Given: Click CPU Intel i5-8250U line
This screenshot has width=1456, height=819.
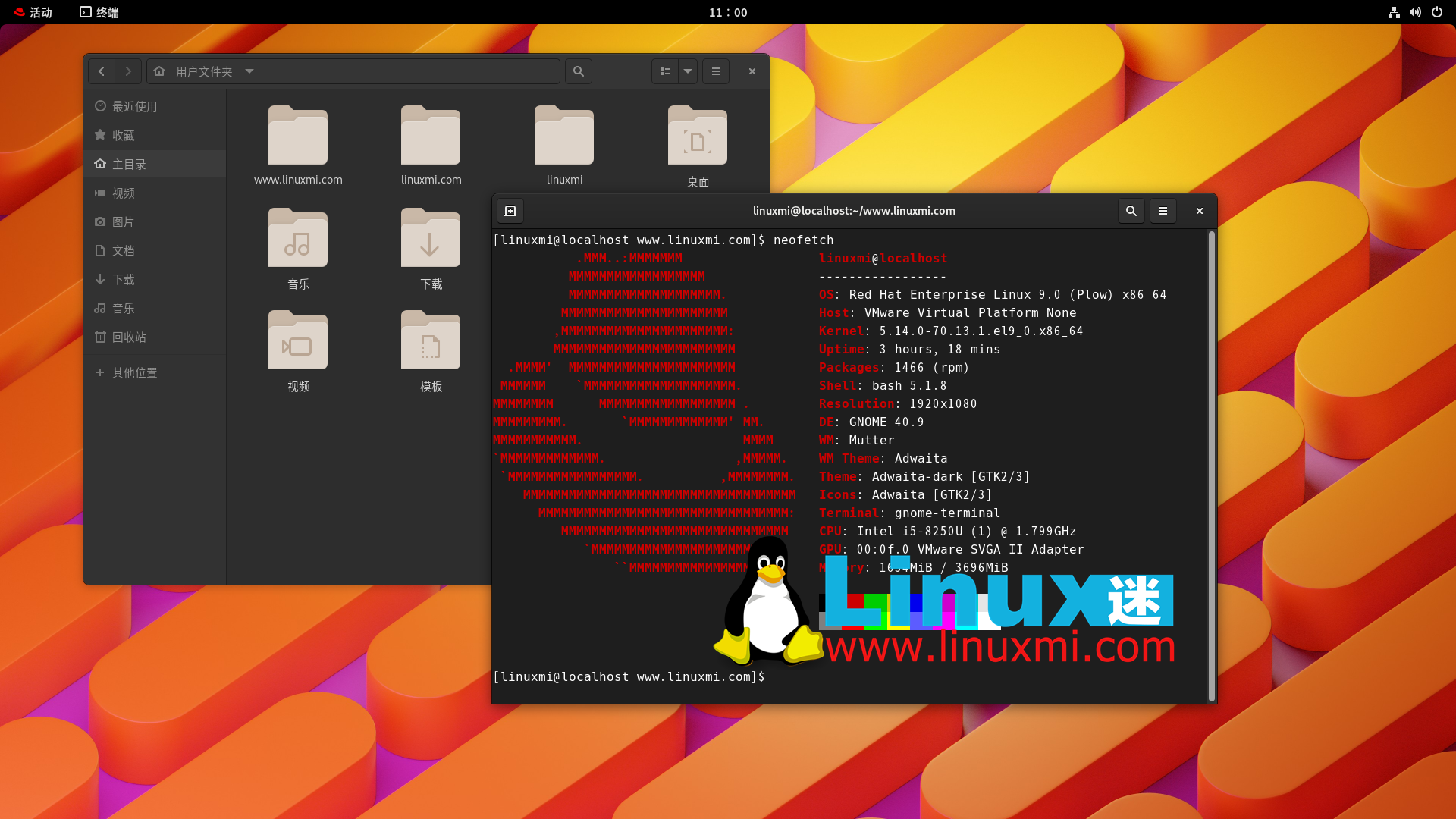Looking at the screenshot, I should click(x=947, y=531).
